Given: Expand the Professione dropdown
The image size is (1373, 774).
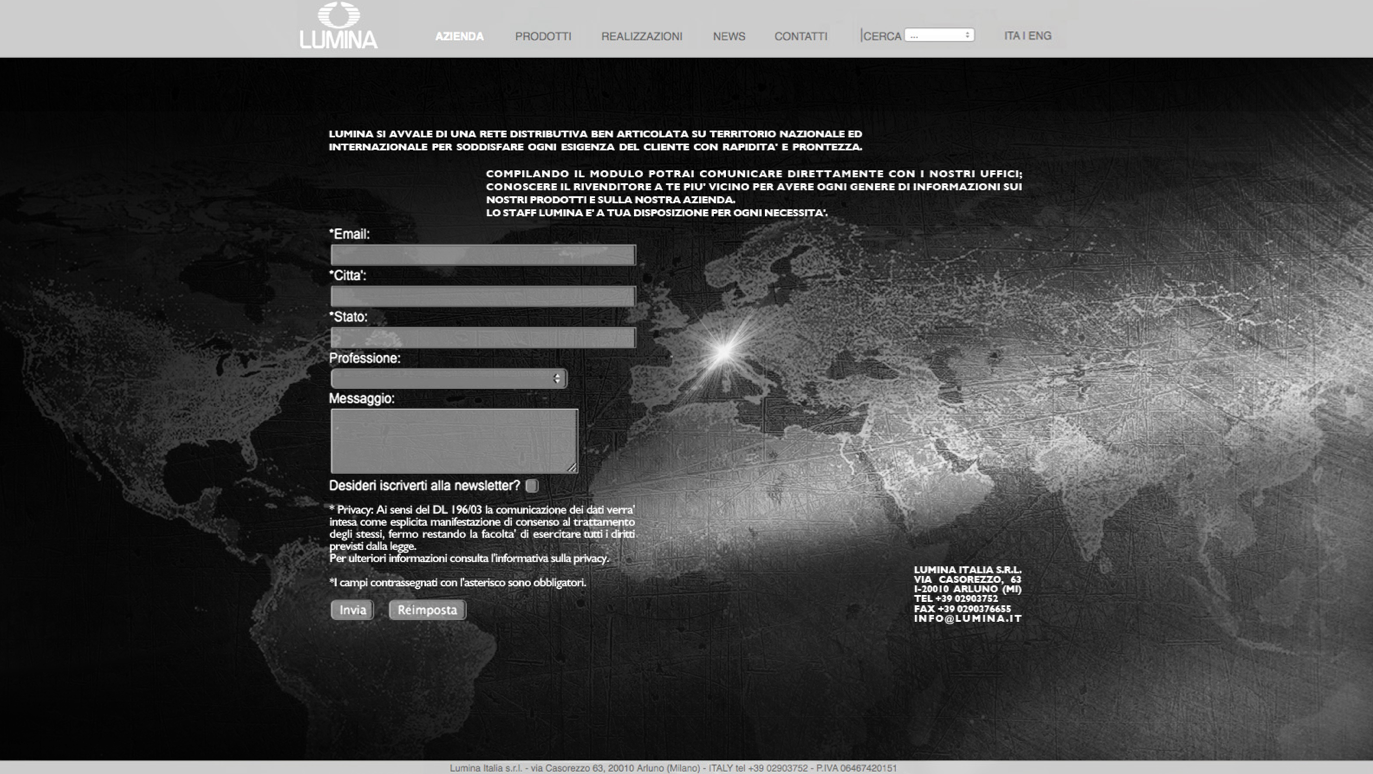Looking at the screenshot, I should pyautogui.click(x=449, y=378).
